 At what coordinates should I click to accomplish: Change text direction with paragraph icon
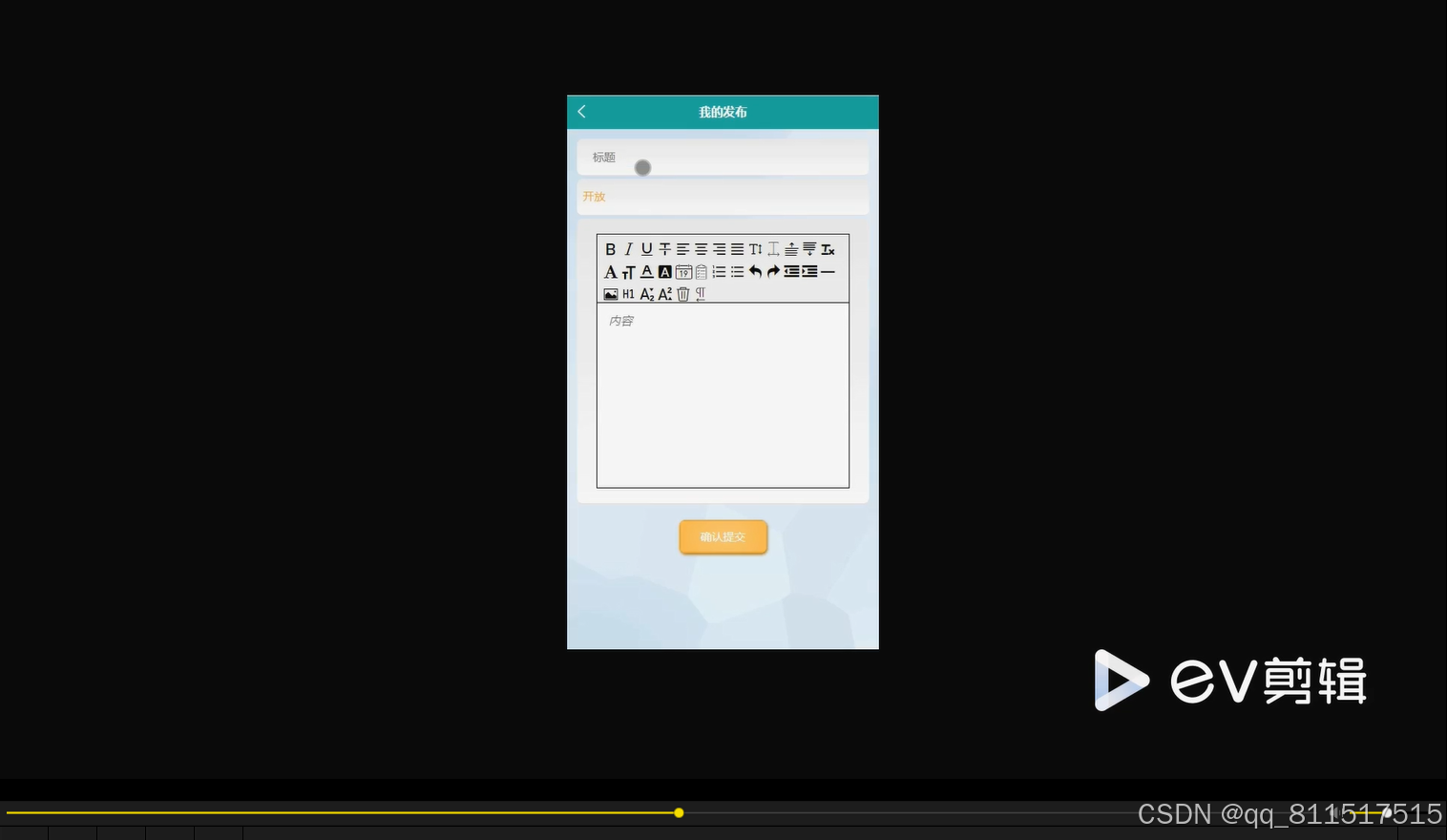701,294
